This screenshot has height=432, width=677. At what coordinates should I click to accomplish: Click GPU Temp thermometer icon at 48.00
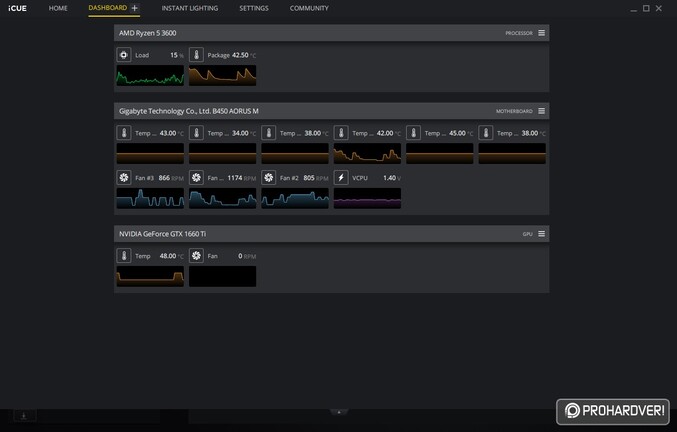[124, 255]
